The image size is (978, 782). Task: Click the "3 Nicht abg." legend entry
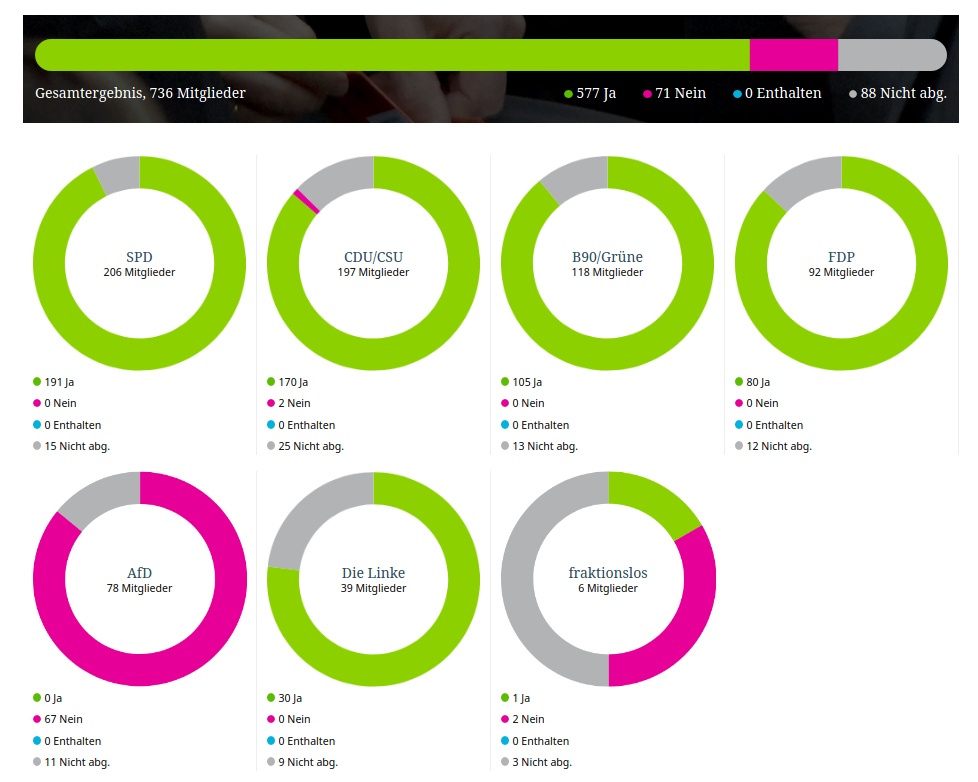point(536,763)
